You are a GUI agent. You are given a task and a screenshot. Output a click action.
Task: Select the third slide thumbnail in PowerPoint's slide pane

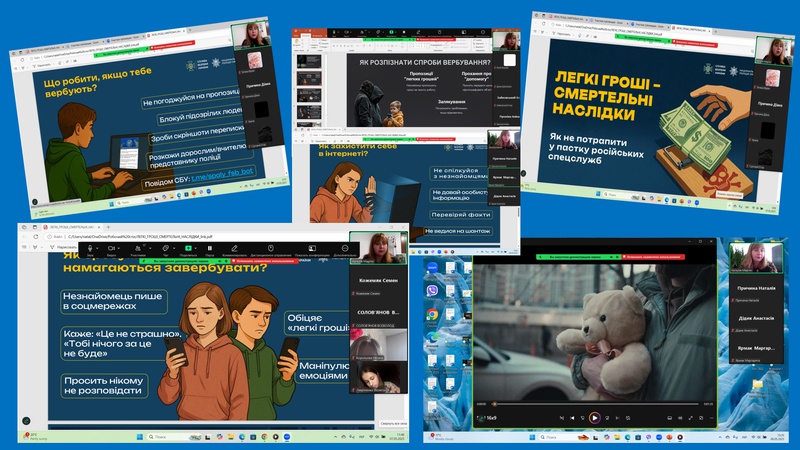(309, 95)
